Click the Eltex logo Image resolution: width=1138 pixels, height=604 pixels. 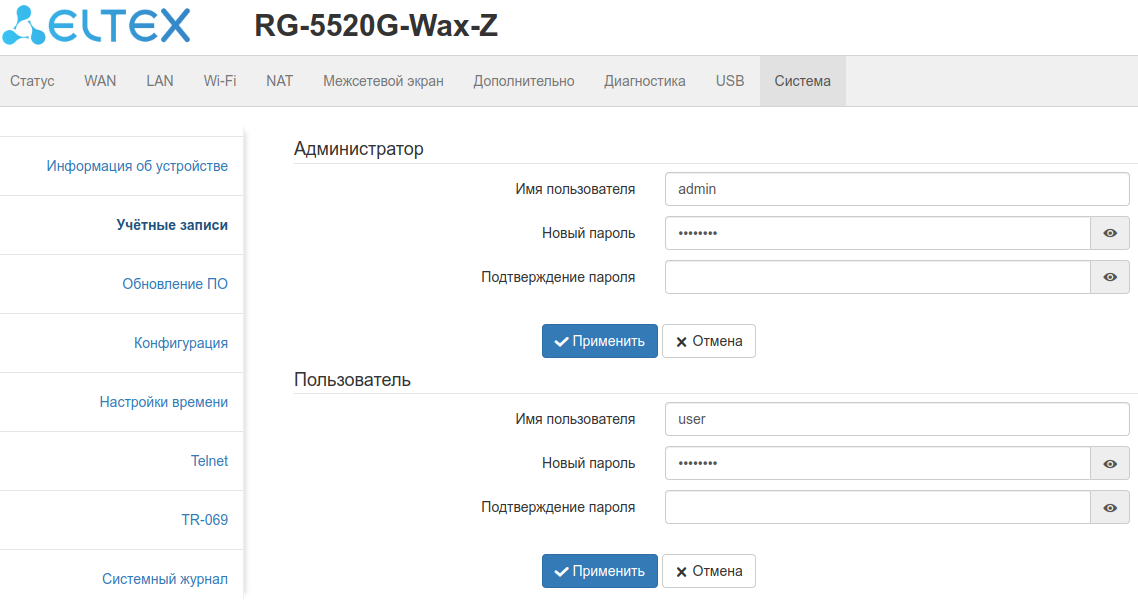click(x=96, y=26)
